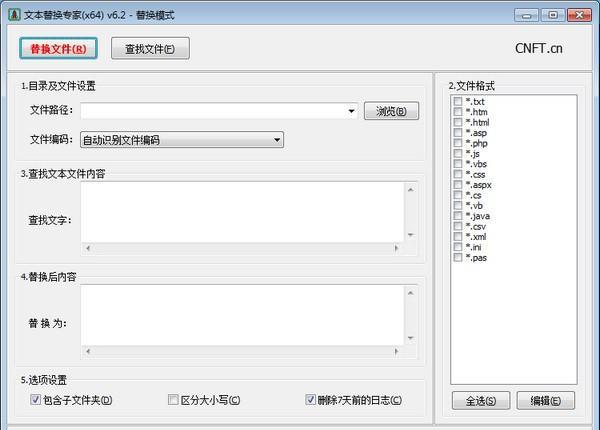Viewport: 600px width, 430px height.
Task: Enable the 区分大小写 checkbox
Action: pos(174,401)
